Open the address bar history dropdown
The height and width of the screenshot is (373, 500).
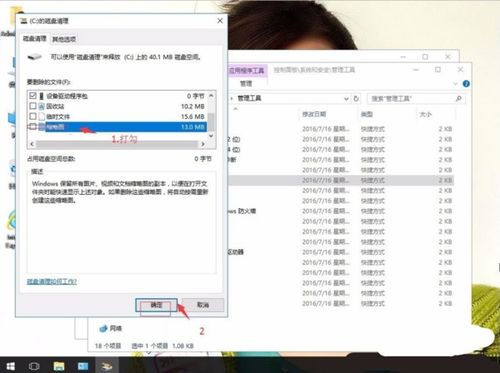click(x=346, y=99)
